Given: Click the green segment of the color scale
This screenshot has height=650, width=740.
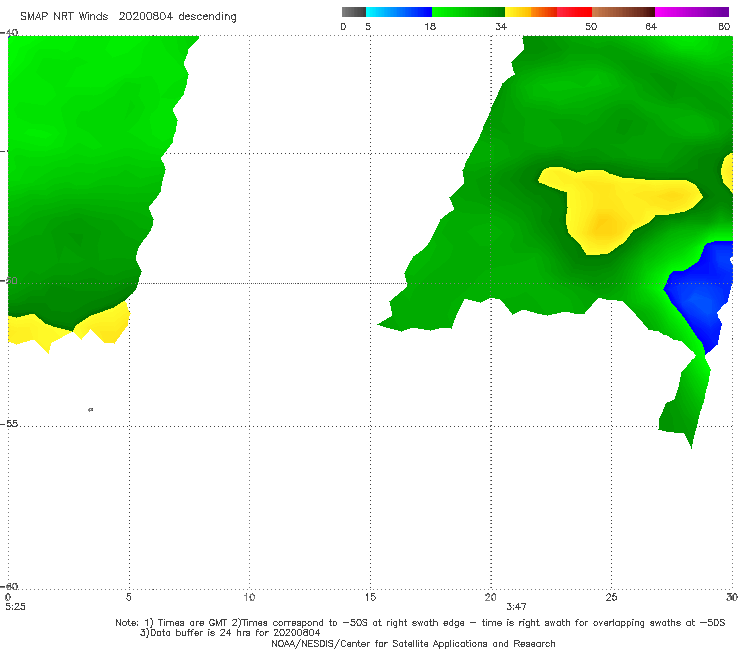Looking at the screenshot, I should [x=468, y=12].
